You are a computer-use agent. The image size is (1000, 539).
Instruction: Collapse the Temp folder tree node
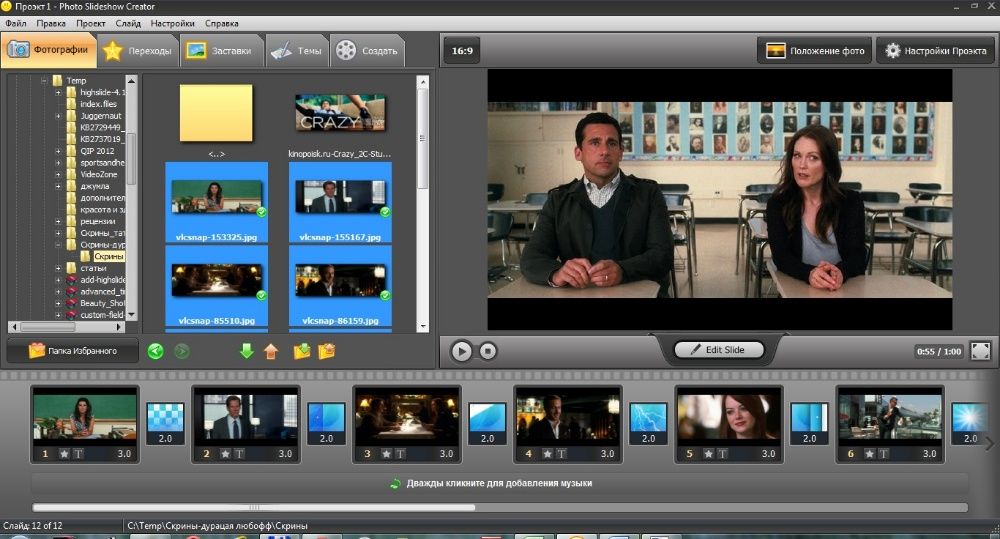44,81
